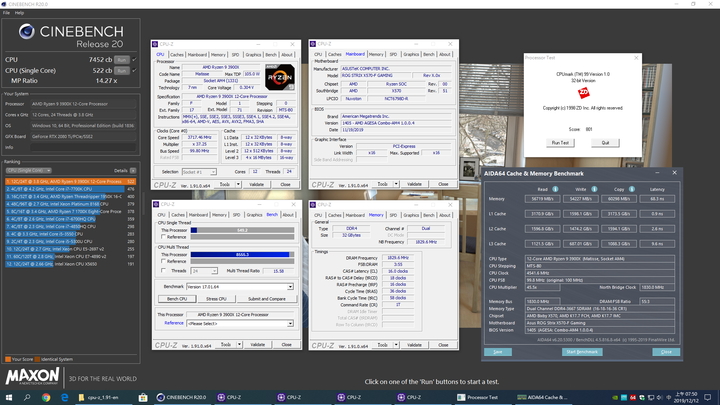Open the Help menu in Cinebench
The width and height of the screenshot is (720, 405).
pyautogui.click(x=19, y=13)
